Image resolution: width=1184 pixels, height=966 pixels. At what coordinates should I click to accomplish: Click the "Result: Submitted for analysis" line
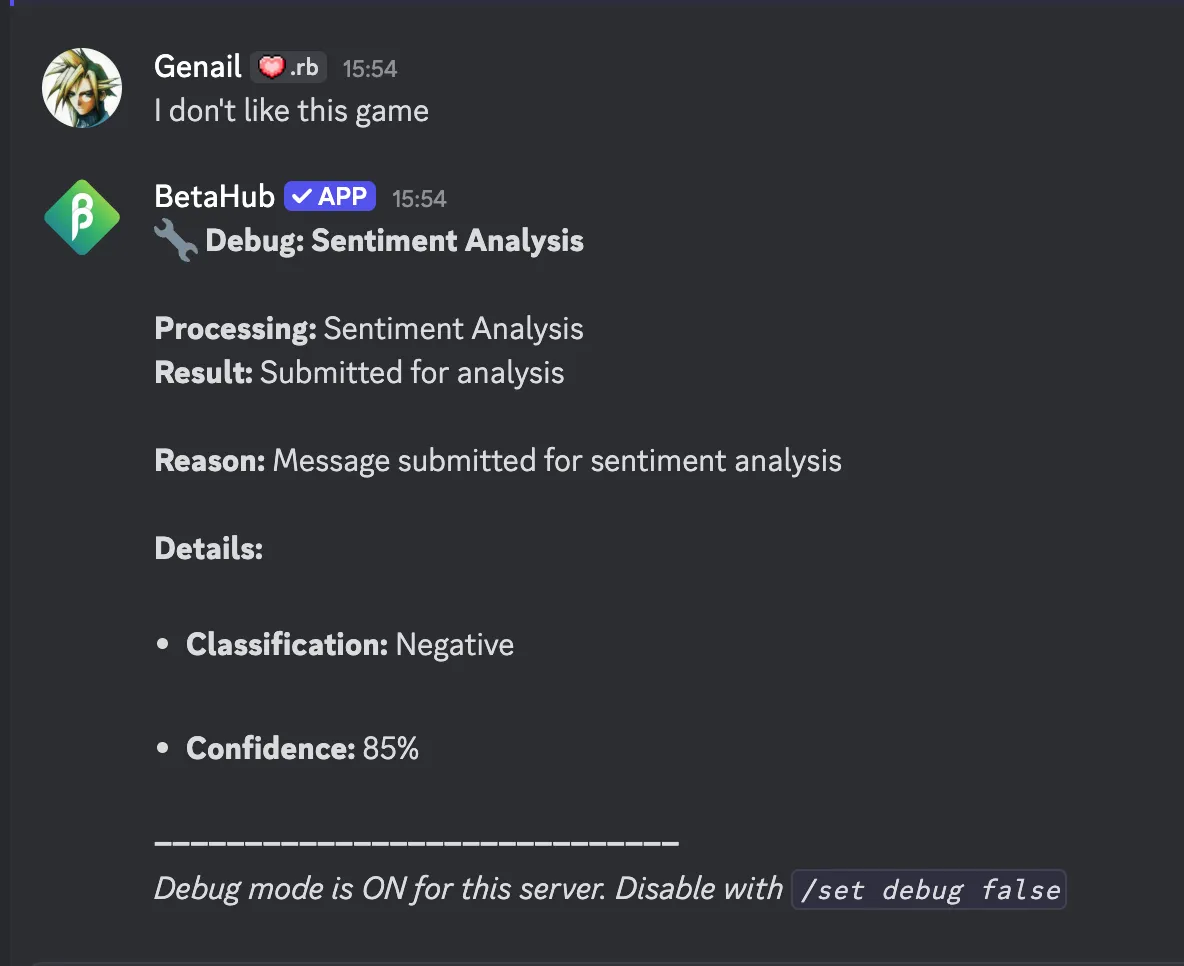point(359,373)
